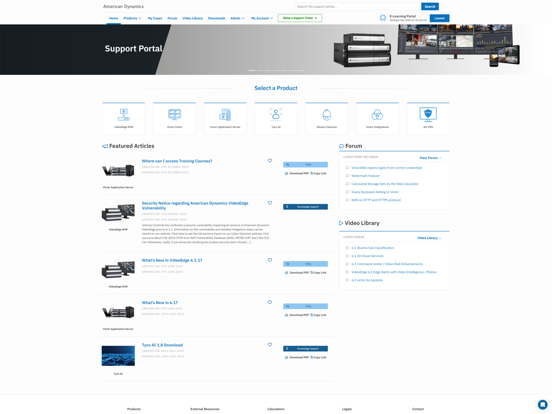Click the Tyco AI article blue thumbnail
Screen dimensions: 552x414
click(x=118, y=356)
